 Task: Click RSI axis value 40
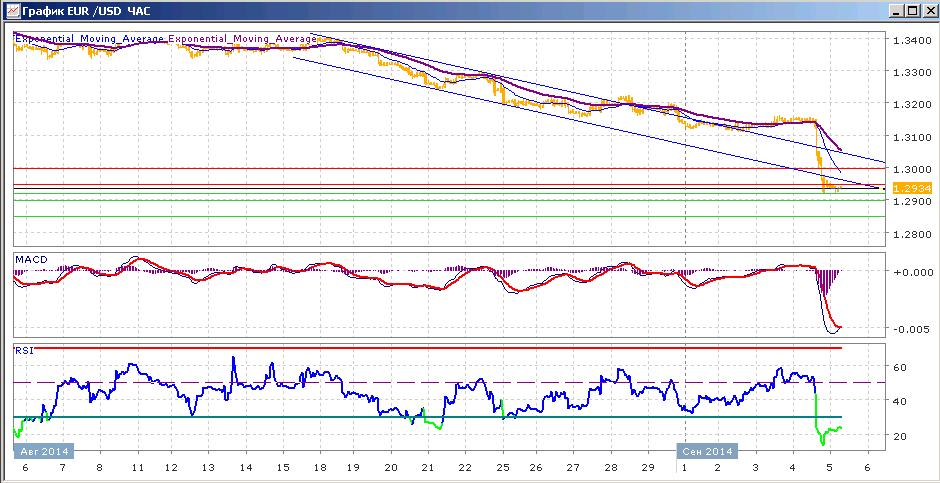tap(900, 401)
